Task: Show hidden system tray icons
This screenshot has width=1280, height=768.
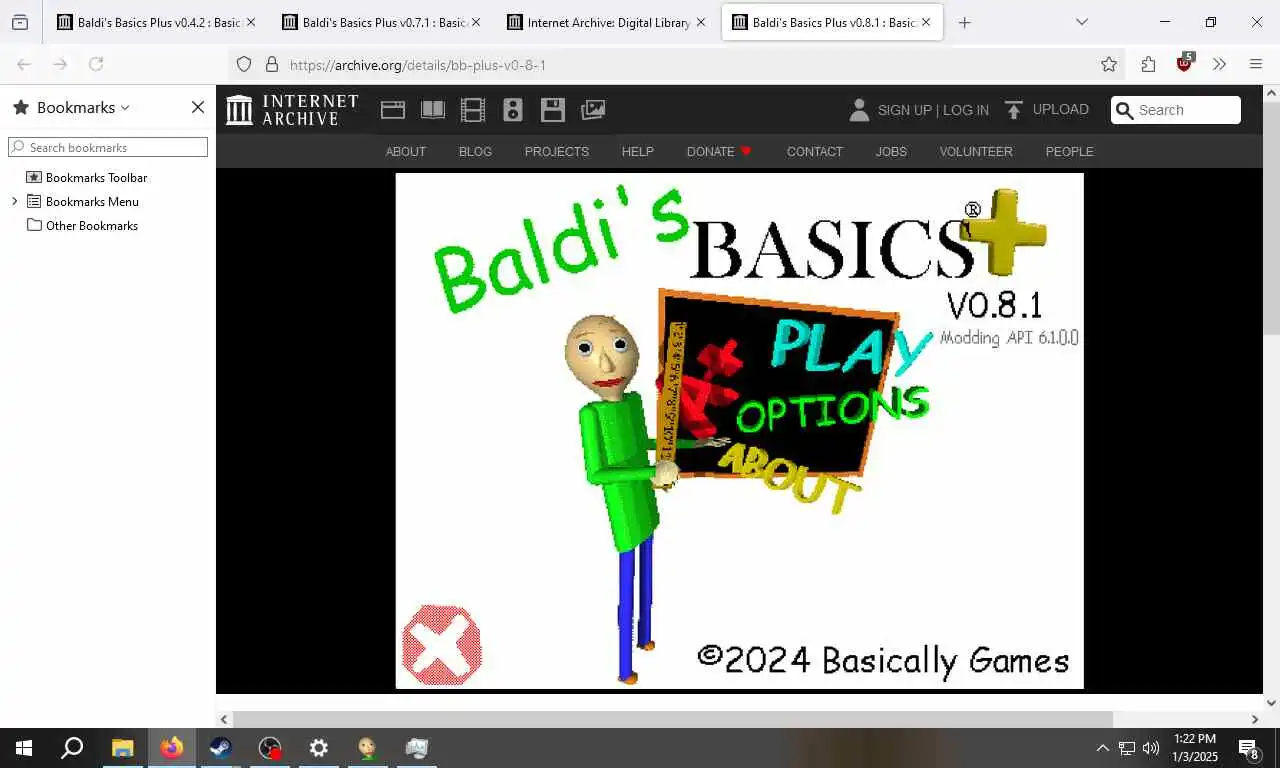Action: [1102, 747]
